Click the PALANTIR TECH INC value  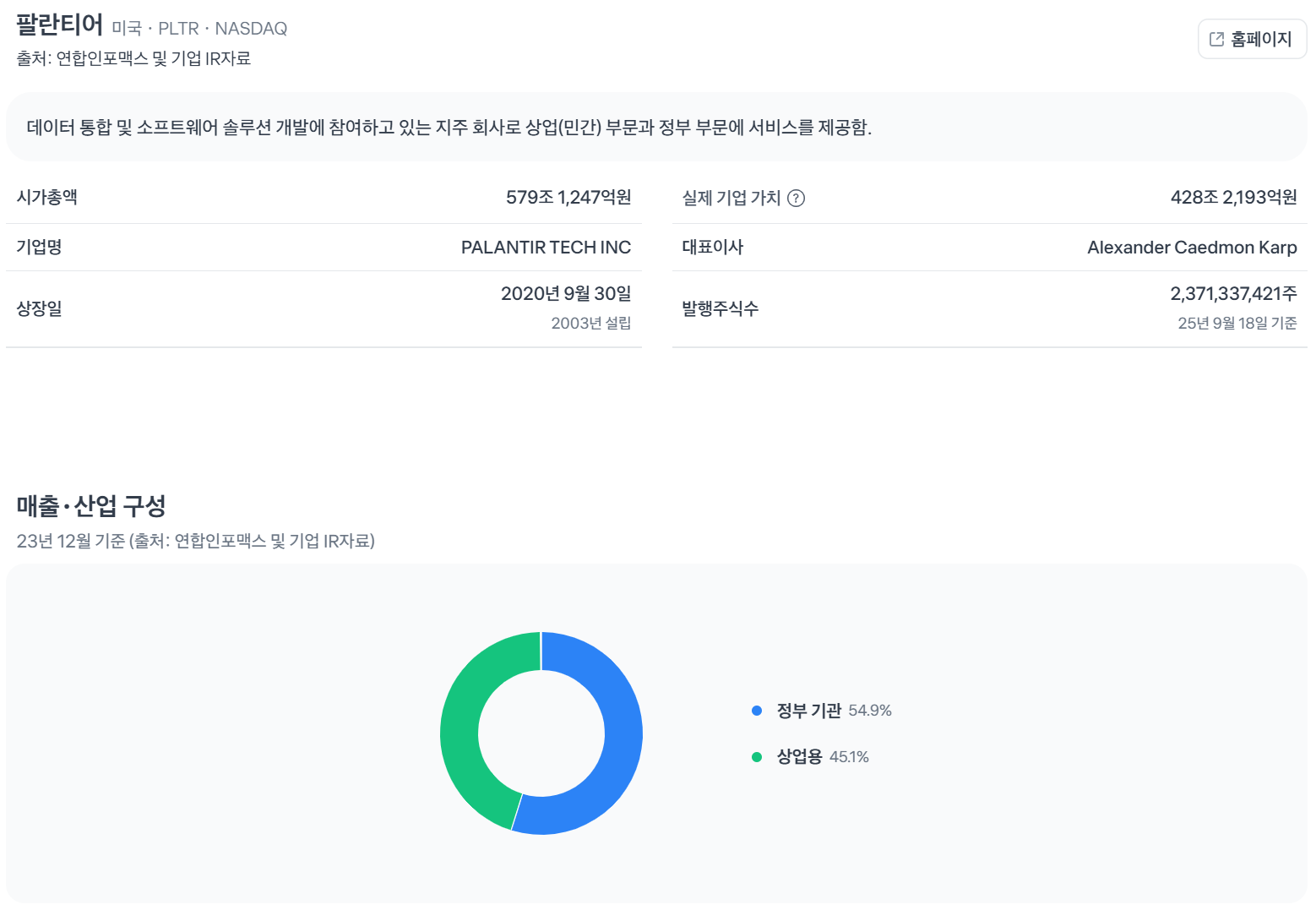click(x=546, y=247)
